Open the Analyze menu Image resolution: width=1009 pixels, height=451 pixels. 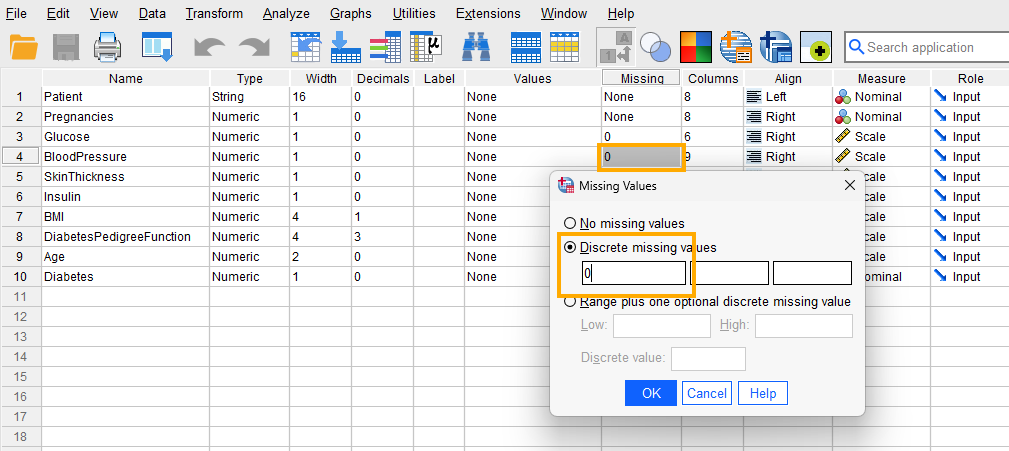coord(285,14)
